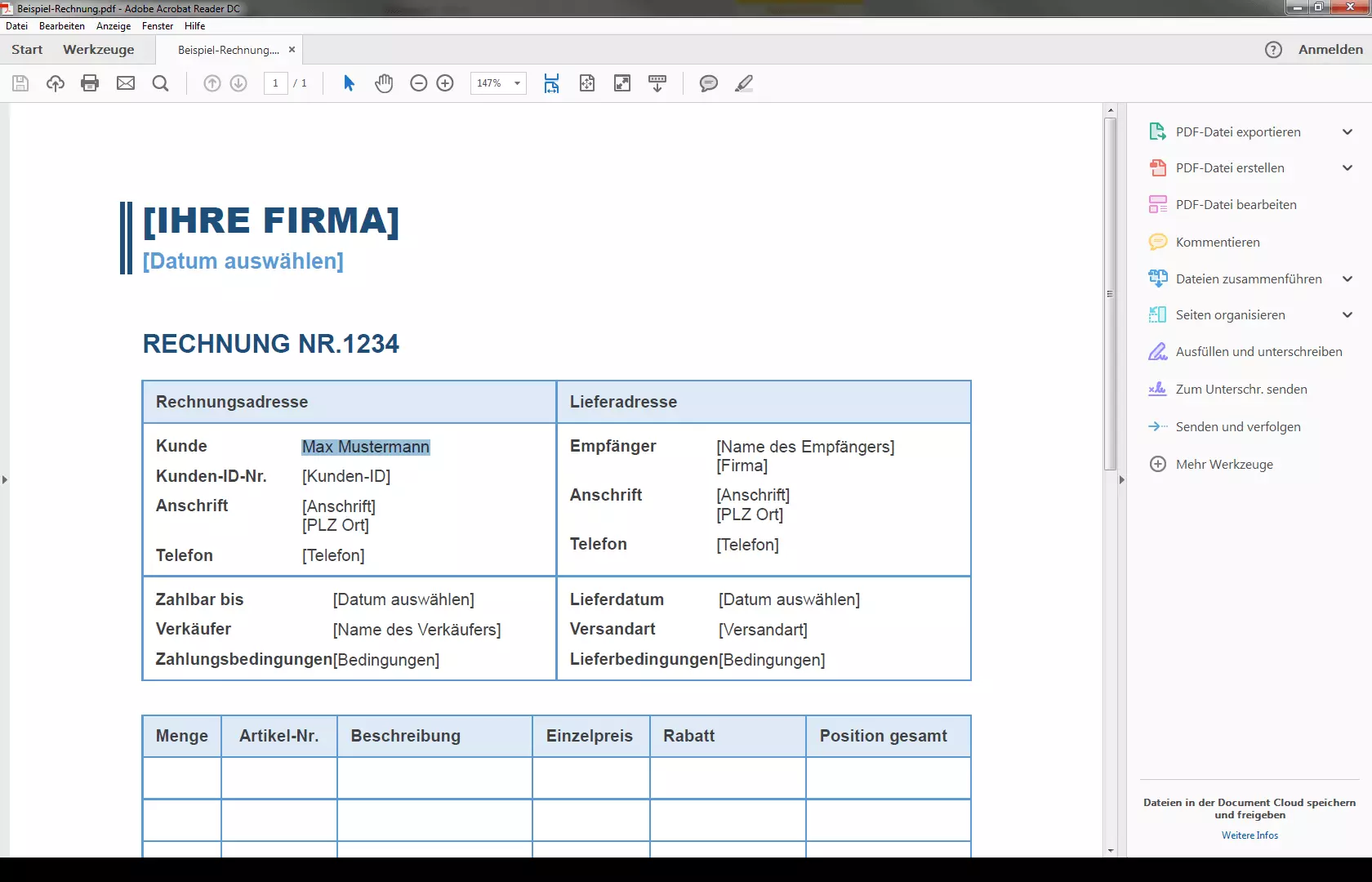
Task: Click the page number input field
Action: click(275, 83)
